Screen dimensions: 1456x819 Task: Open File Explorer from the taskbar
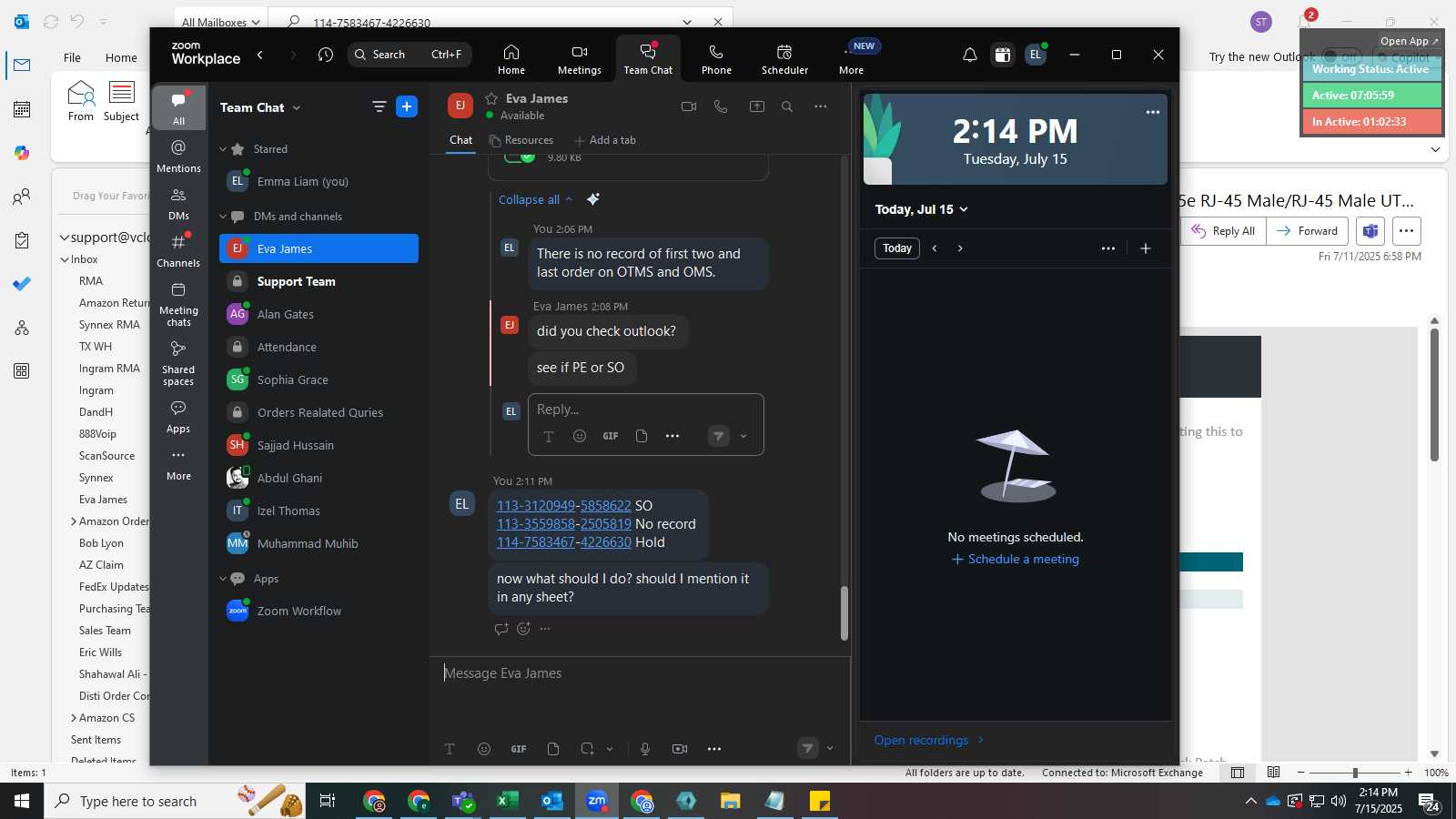point(730,801)
